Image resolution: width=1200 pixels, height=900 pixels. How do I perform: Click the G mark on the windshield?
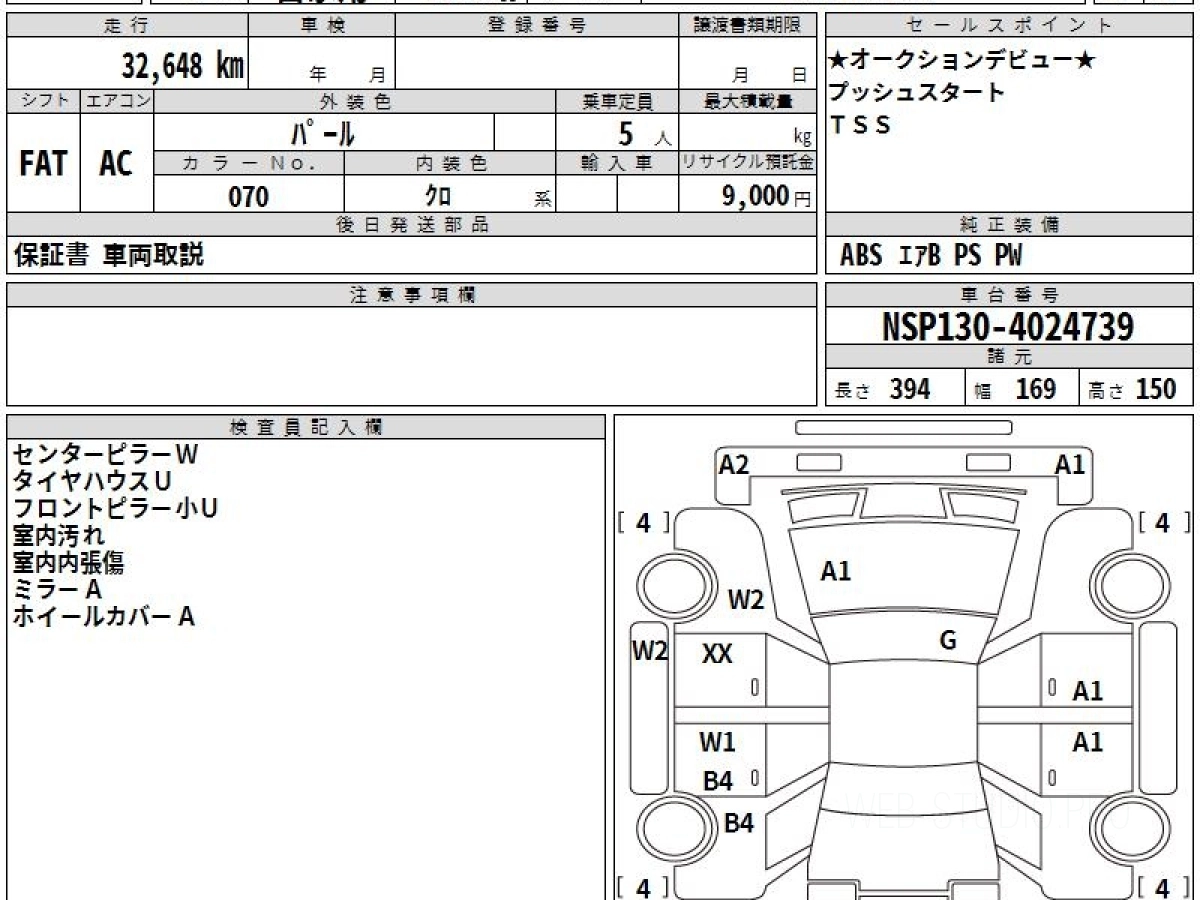tap(948, 641)
